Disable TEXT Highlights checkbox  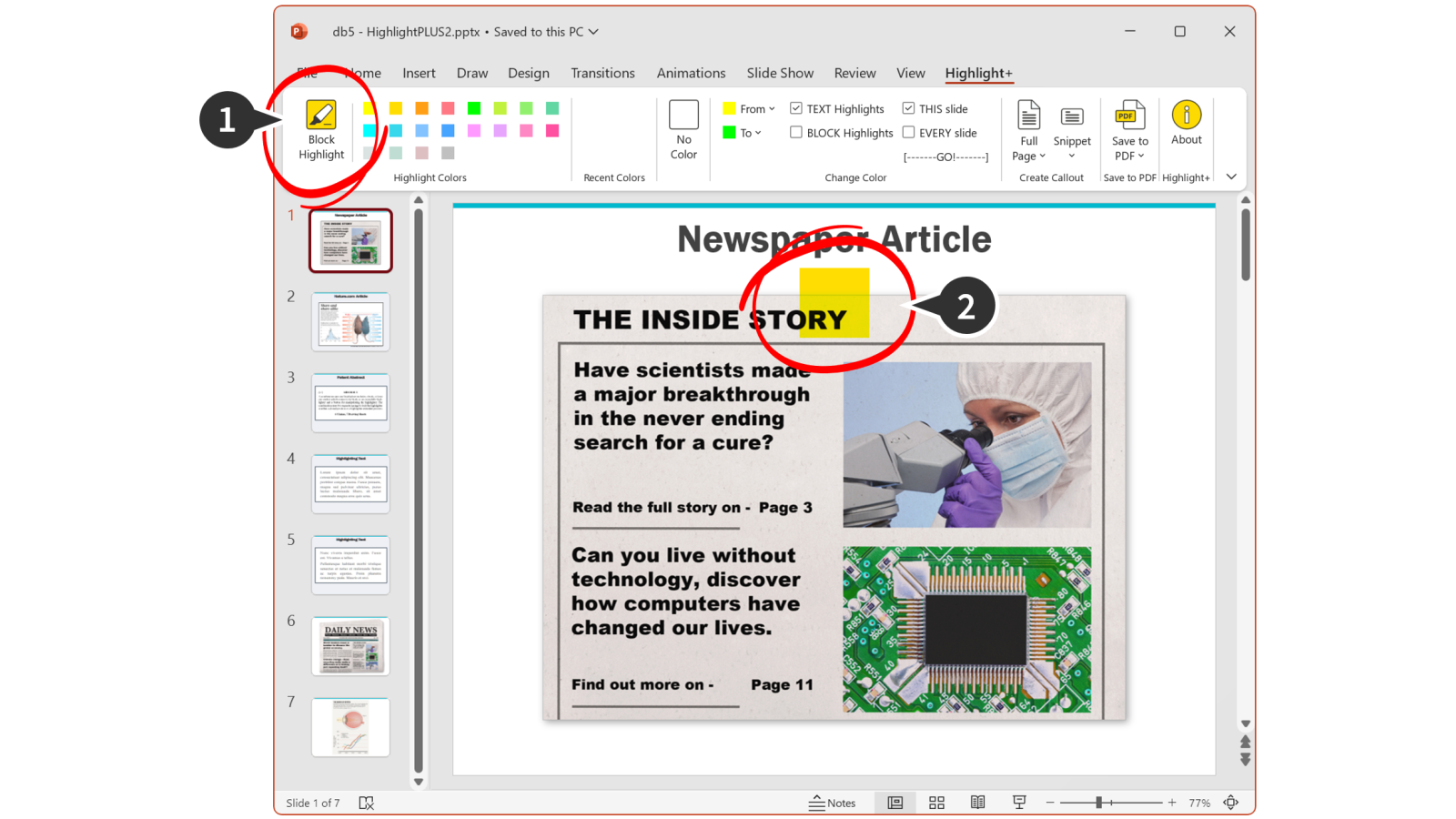(x=796, y=107)
